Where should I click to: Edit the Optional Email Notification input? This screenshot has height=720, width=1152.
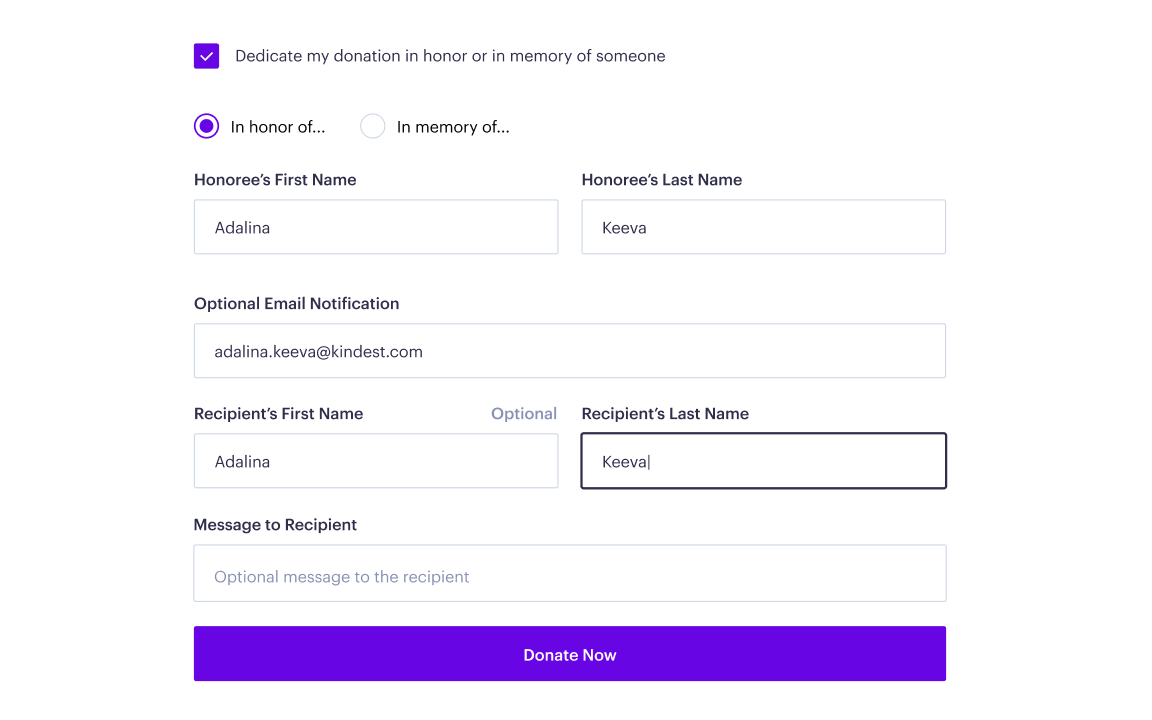(569, 351)
